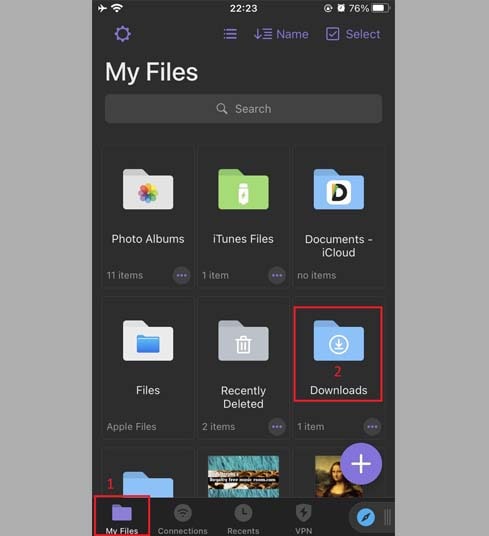Tap the Select button
The height and width of the screenshot is (536, 489).
click(353, 34)
